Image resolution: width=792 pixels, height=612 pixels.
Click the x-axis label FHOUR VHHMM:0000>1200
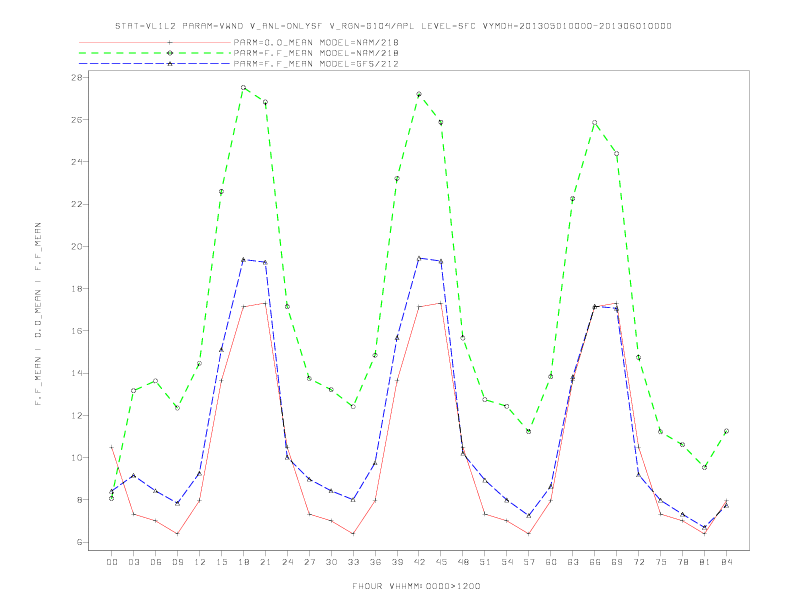pyautogui.click(x=416, y=586)
